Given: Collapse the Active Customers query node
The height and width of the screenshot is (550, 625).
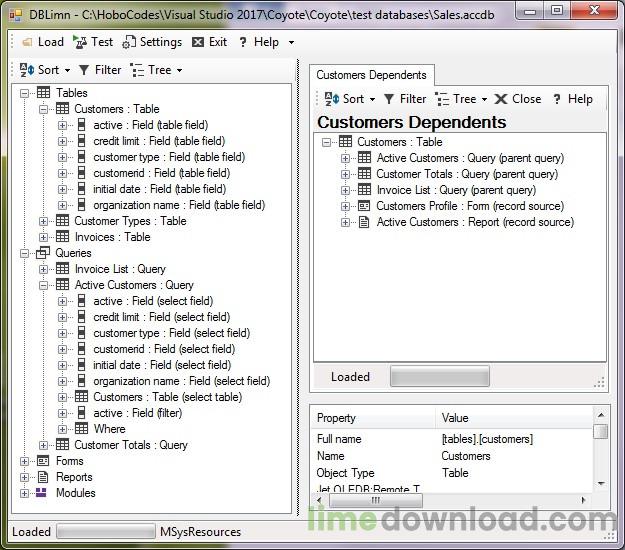Looking at the screenshot, I should click(44, 285).
